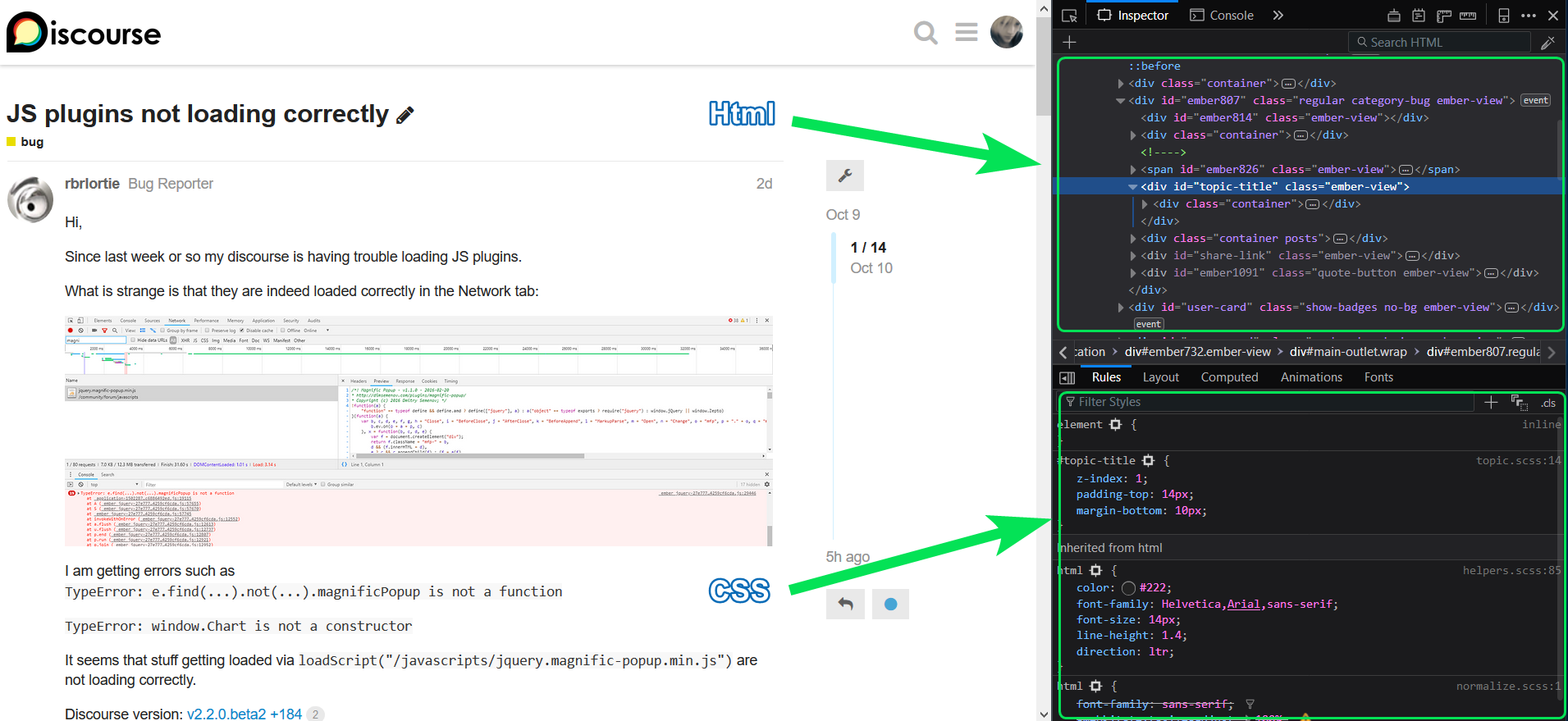Click the reply arrow button in timeline
1568x721 pixels.
pyautogui.click(x=845, y=605)
